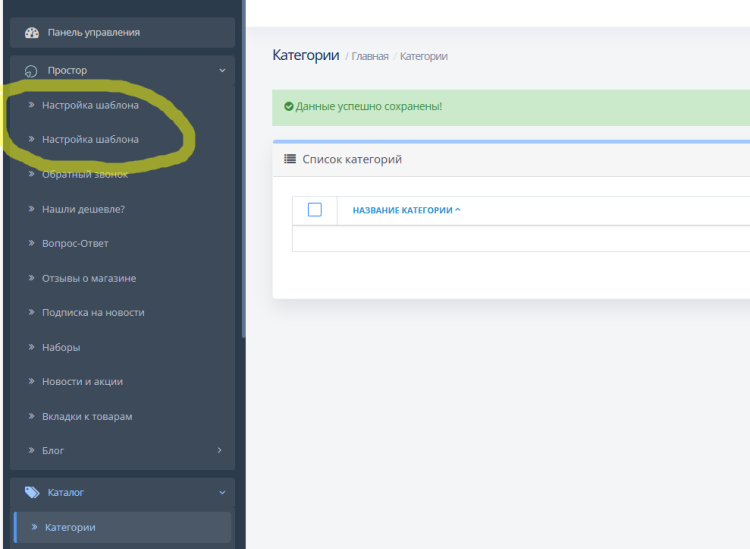Go to Главная via the breadcrumb link
The image size is (750, 549).
click(x=369, y=57)
